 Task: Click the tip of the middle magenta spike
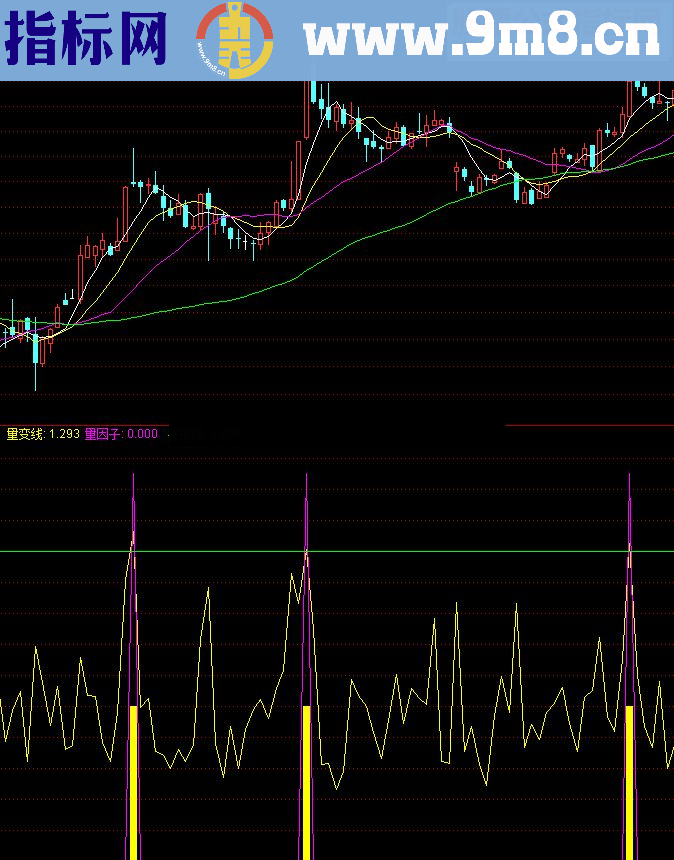pyautogui.click(x=306, y=476)
